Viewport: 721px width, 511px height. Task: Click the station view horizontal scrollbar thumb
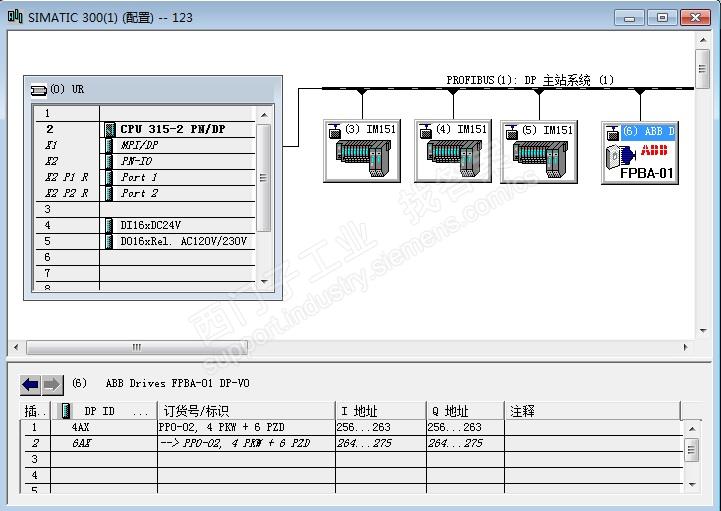click(137, 347)
